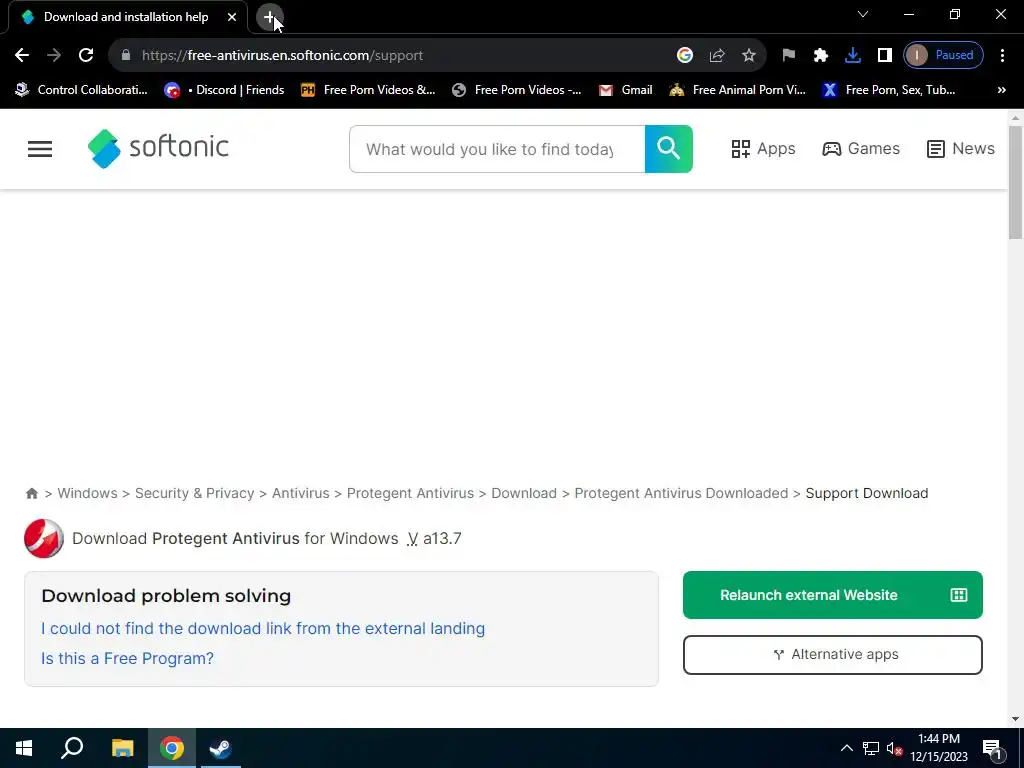1024x768 pixels.
Task: Click the Softonic logo
Action: click(x=158, y=148)
